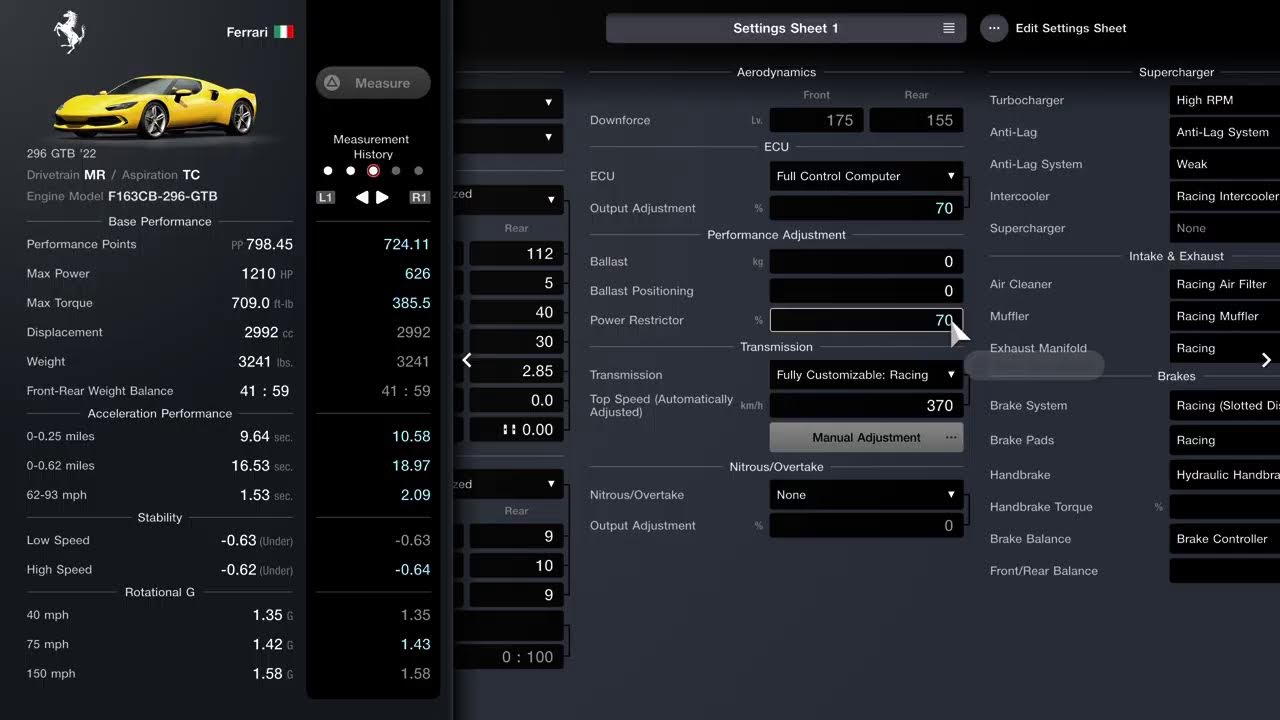Screen dimensions: 1280x720
Task: Click the Handbrake Torque value field
Action: click(x=1225, y=507)
